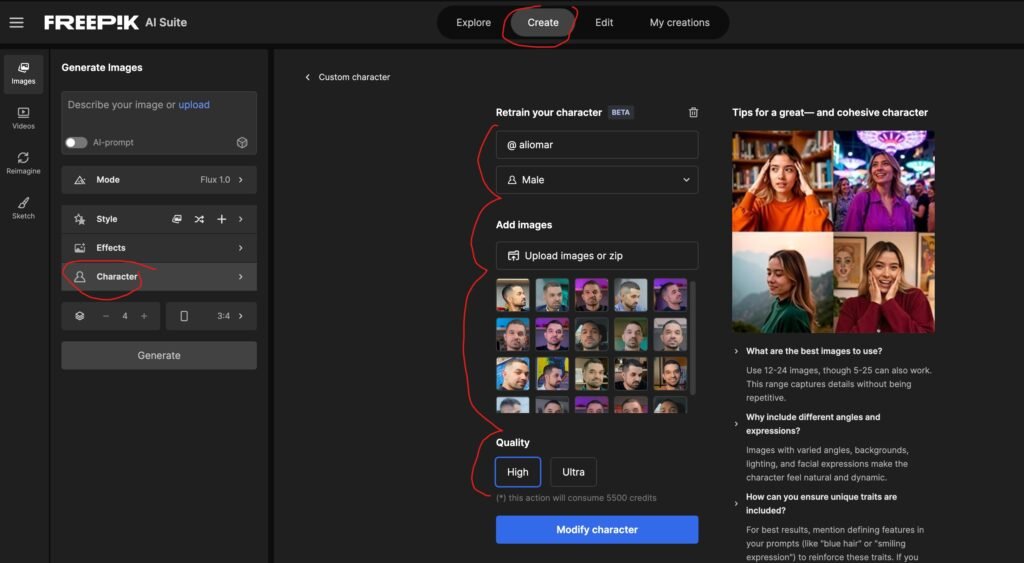Click the shuffle random style icon
Image resolution: width=1024 pixels, height=563 pixels.
[x=199, y=219]
